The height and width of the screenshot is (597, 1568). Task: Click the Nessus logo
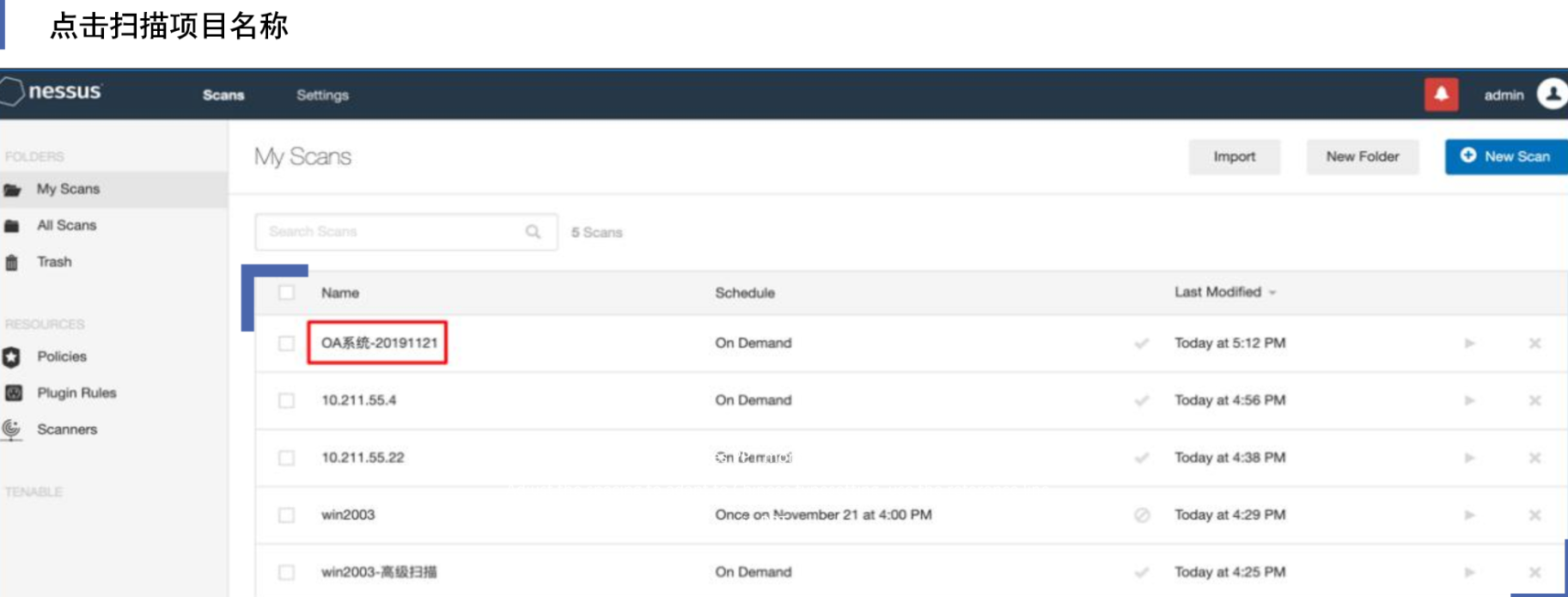(53, 92)
